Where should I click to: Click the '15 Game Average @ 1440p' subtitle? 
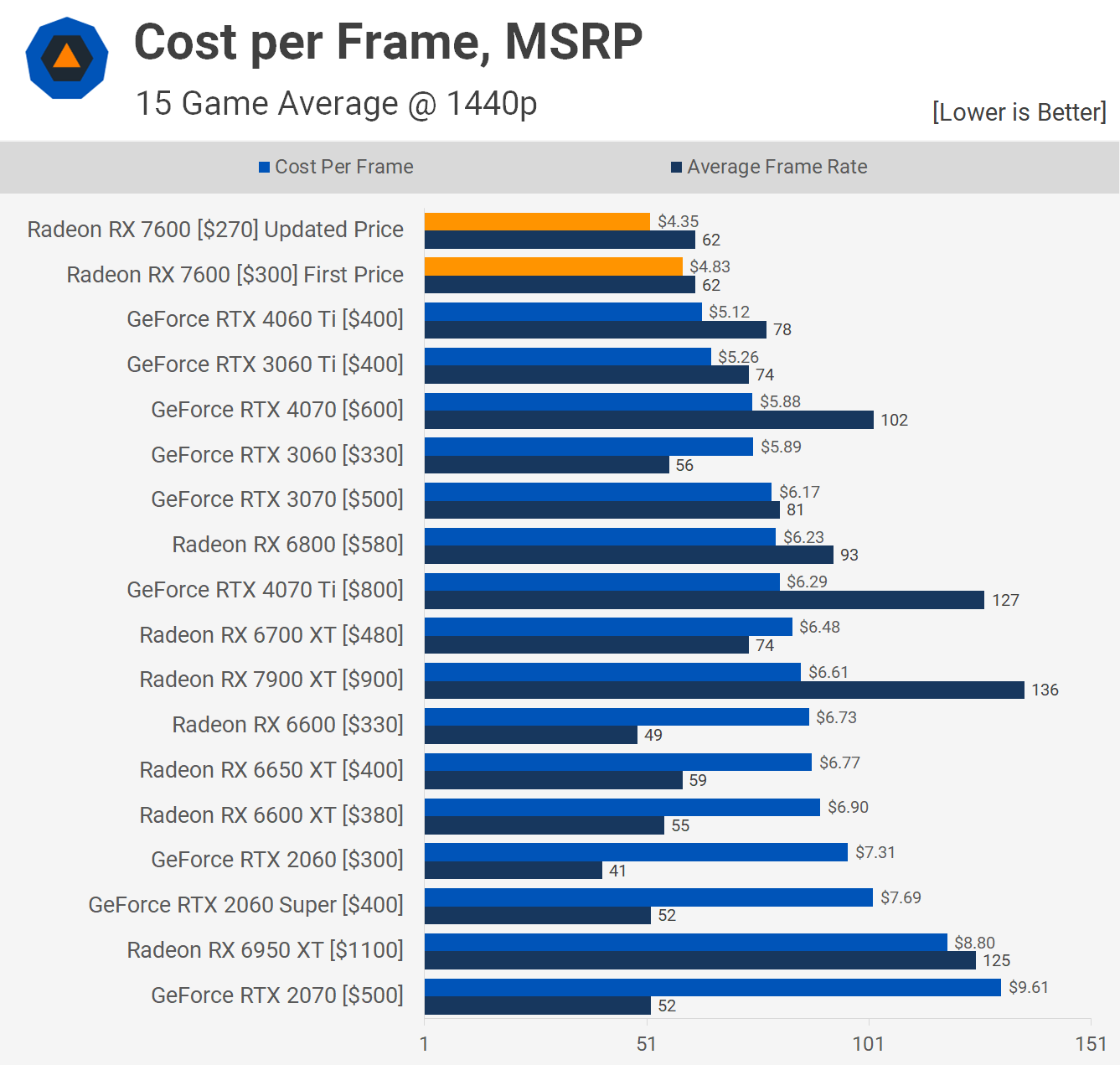pyautogui.click(x=336, y=104)
